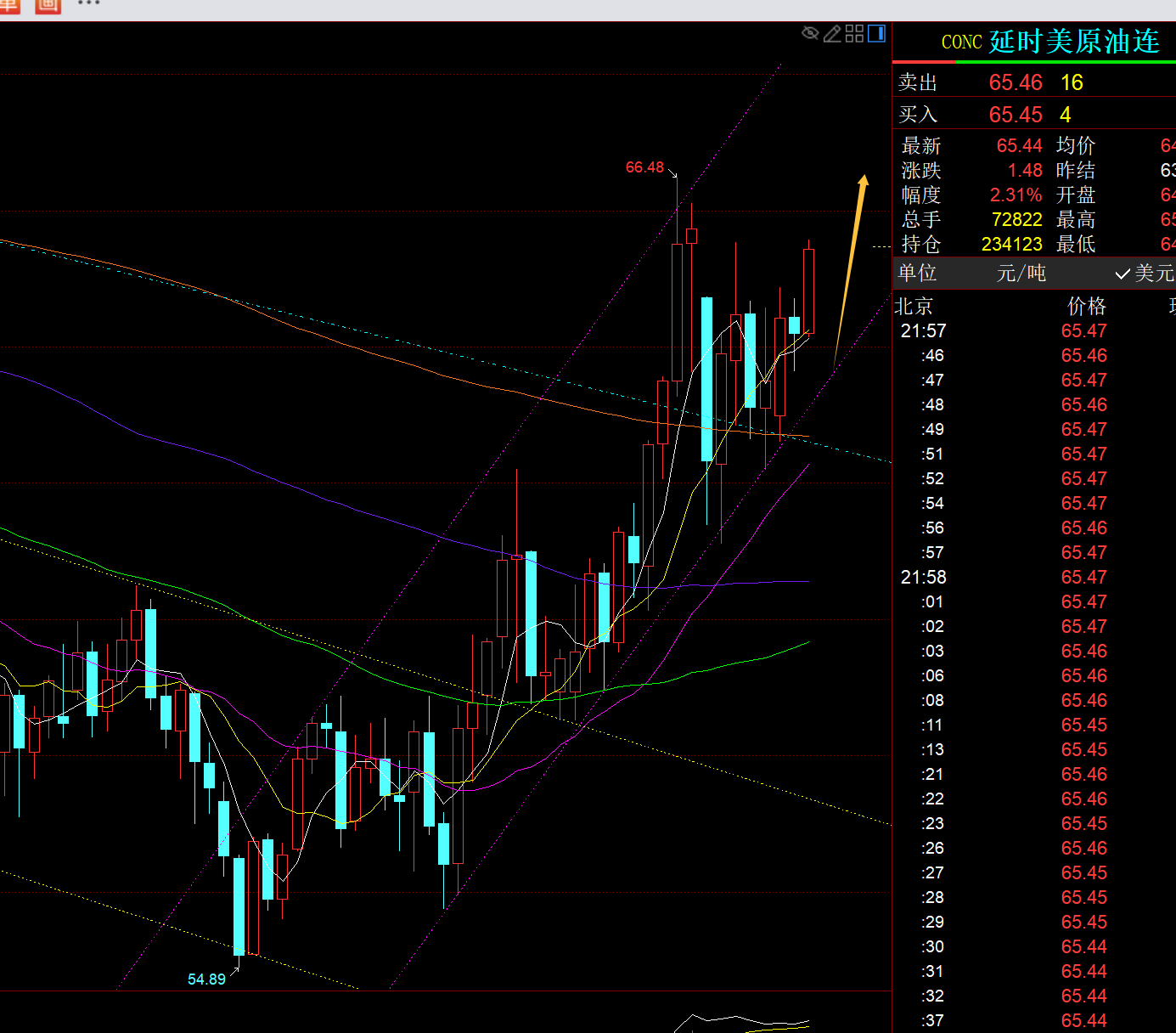The width and height of the screenshot is (1176, 1033).
Task: Select the 21:58 tick row
Action: click(923, 578)
